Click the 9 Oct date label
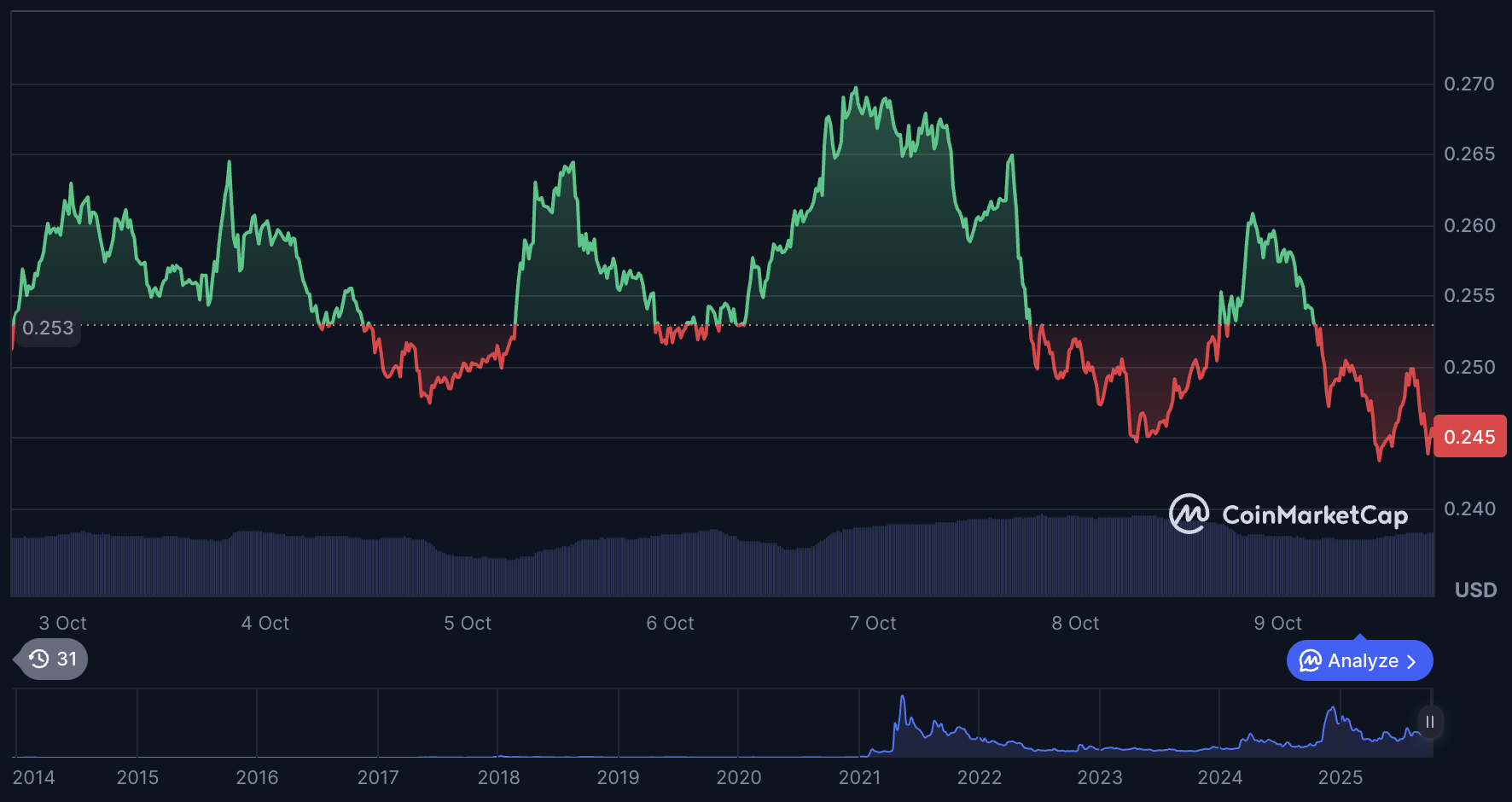This screenshot has width=1512, height=802. (x=1277, y=624)
